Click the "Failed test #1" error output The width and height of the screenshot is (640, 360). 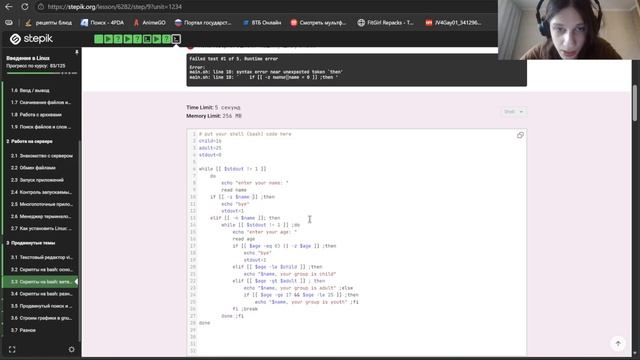coord(356,70)
